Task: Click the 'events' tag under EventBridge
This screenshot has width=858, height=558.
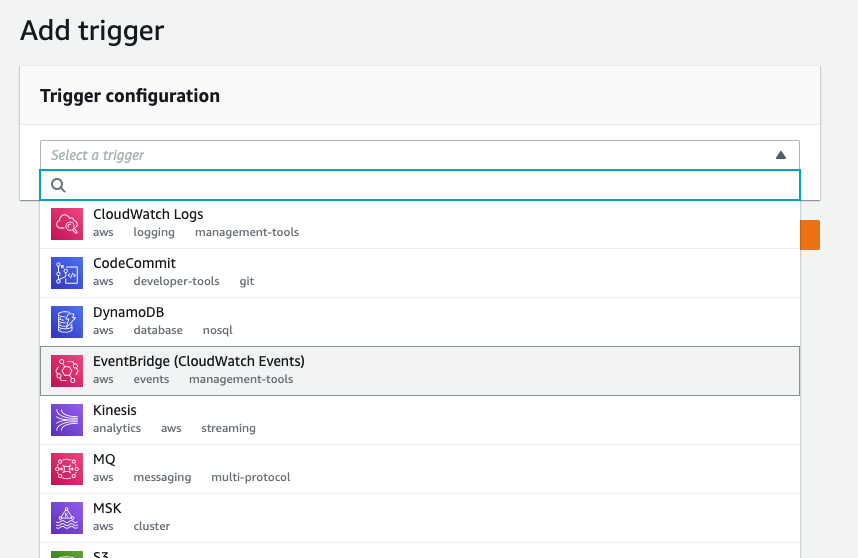Action: point(151,379)
